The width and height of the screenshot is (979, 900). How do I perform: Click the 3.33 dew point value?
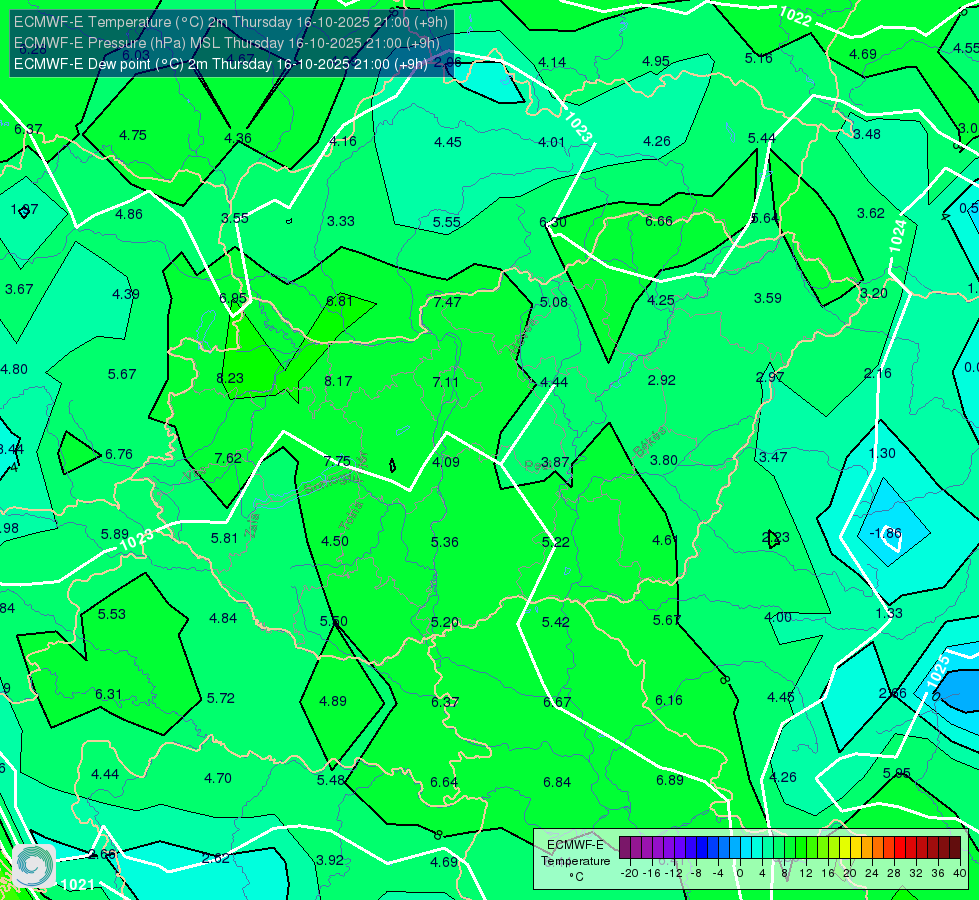(341, 221)
